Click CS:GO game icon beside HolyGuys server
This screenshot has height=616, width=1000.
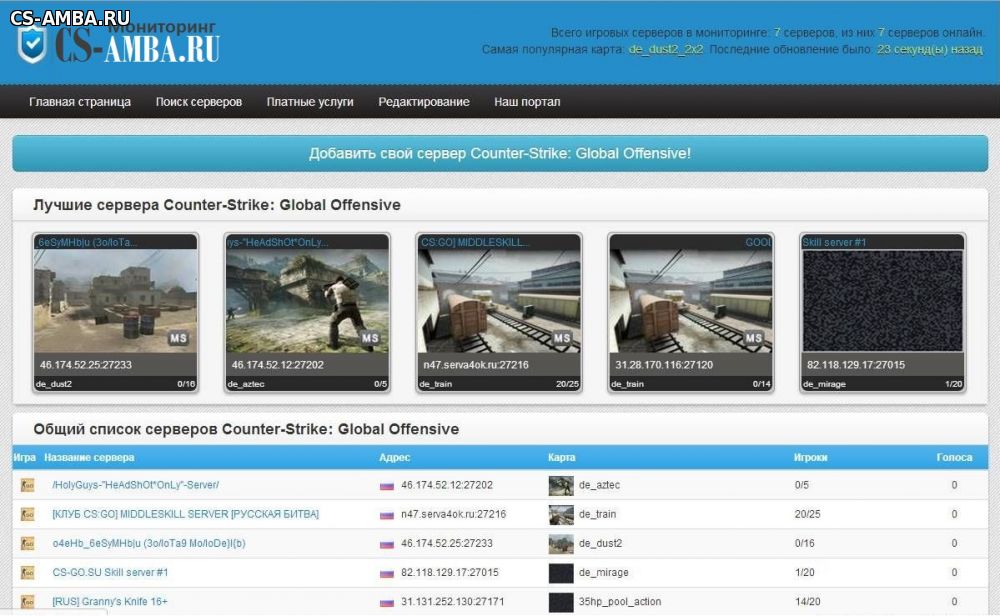pyautogui.click(x=27, y=485)
